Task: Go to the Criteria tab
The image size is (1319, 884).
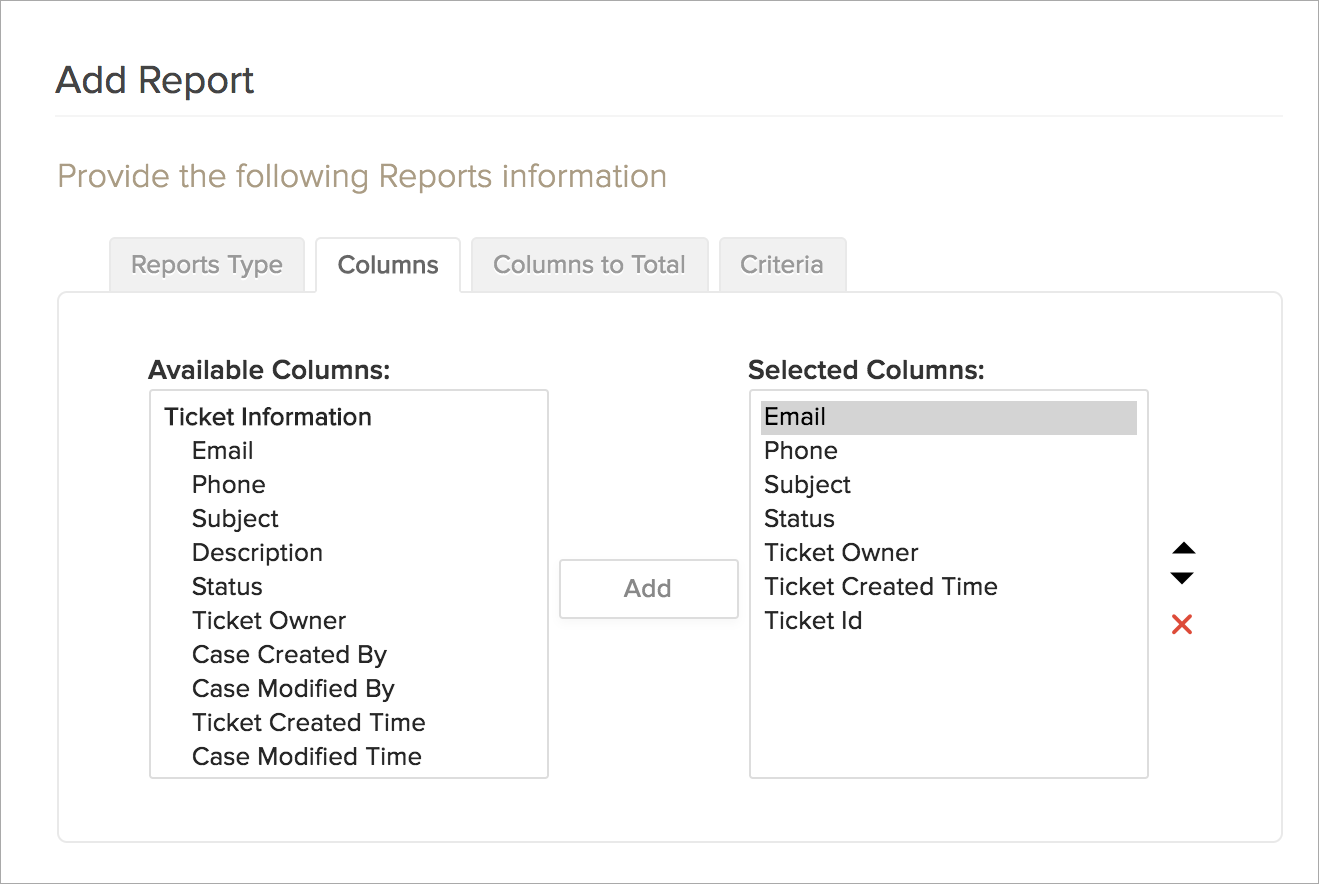Action: [782, 265]
